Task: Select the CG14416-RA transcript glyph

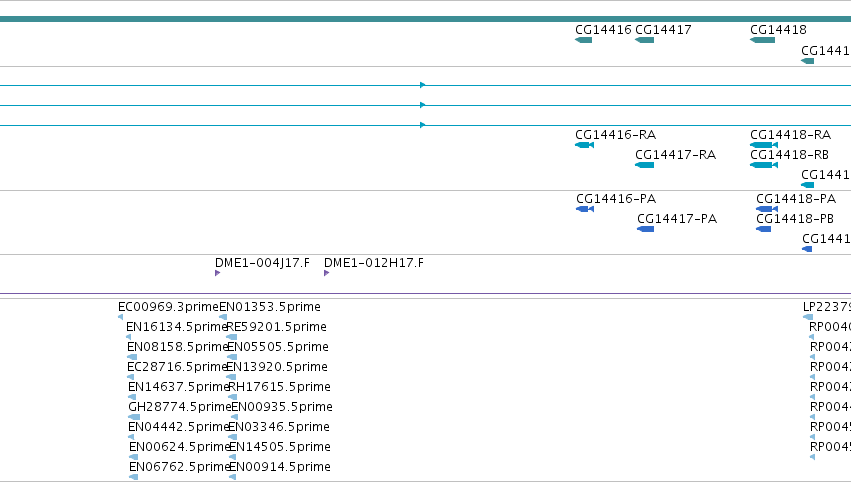Action: (x=585, y=145)
